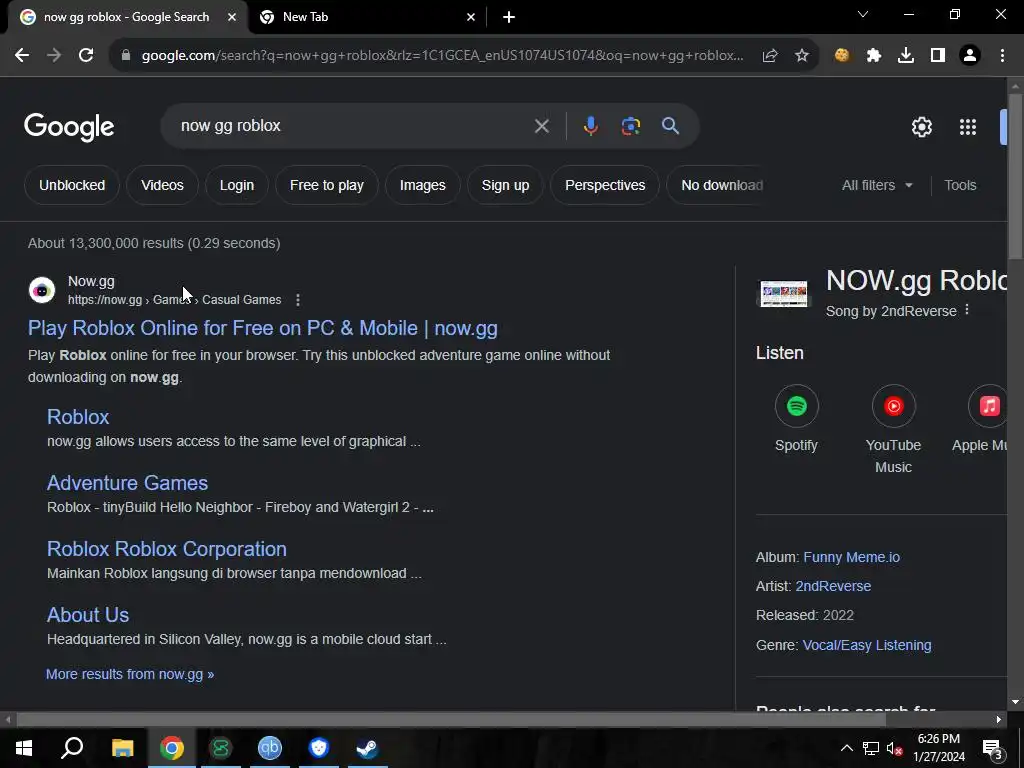Screen dimensions: 1024x768
Task: Open 2ndReverse artist link
Action: [x=833, y=586]
